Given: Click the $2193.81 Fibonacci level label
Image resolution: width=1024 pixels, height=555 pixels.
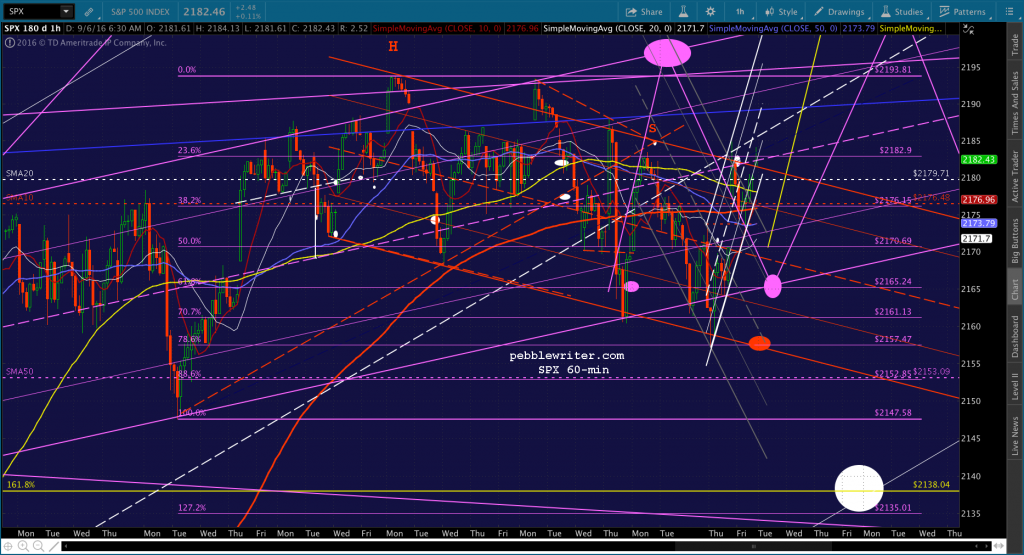Looking at the screenshot, I should (x=893, y=69).
